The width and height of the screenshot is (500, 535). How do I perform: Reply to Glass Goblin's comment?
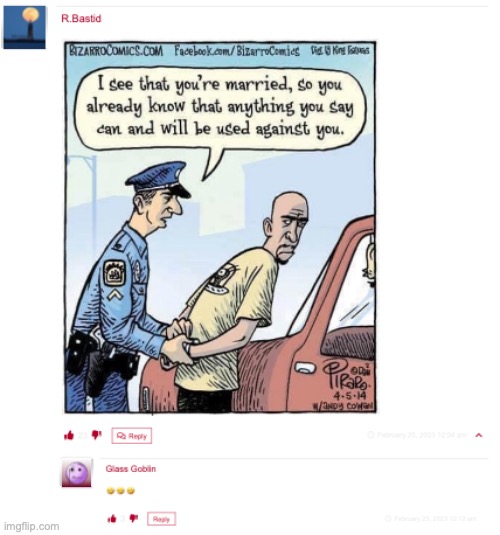(161, 519)
